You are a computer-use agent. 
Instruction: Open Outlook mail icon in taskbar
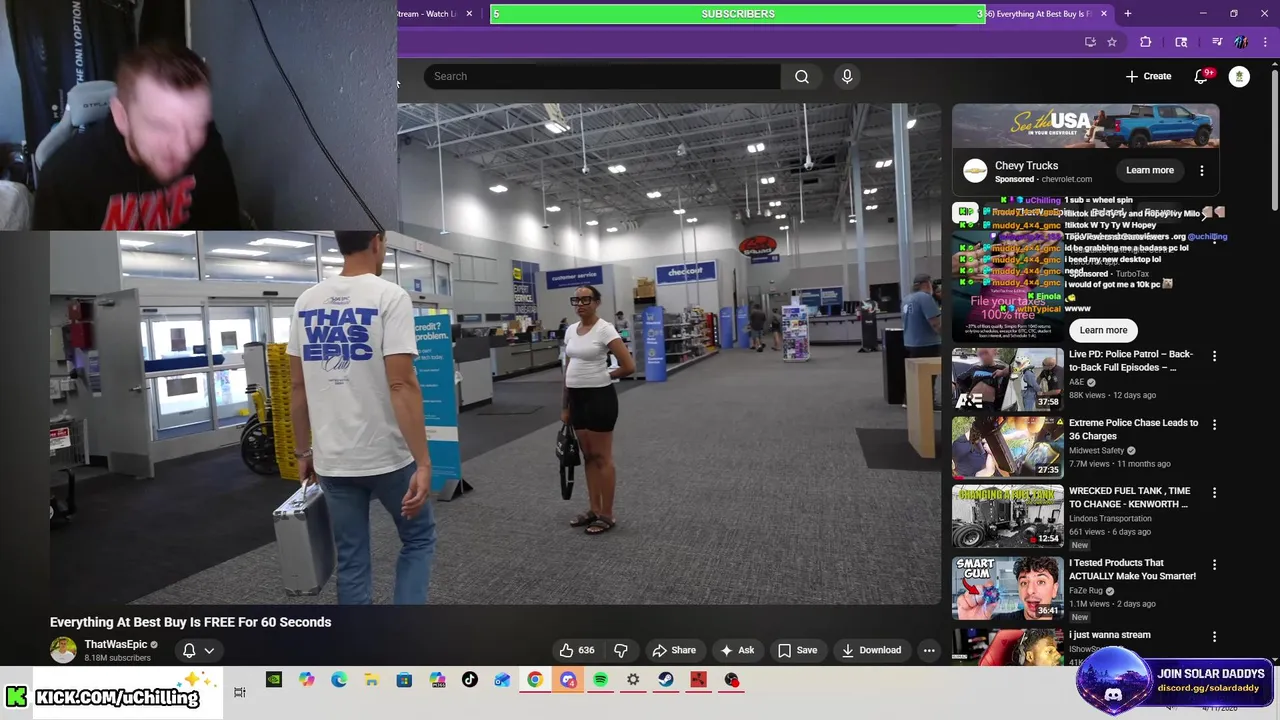[502, 680]
